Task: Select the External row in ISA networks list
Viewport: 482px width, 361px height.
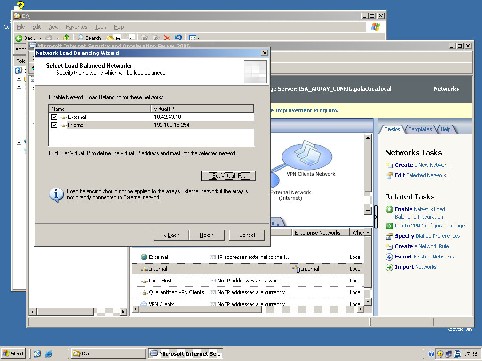Action: (248, 257)
